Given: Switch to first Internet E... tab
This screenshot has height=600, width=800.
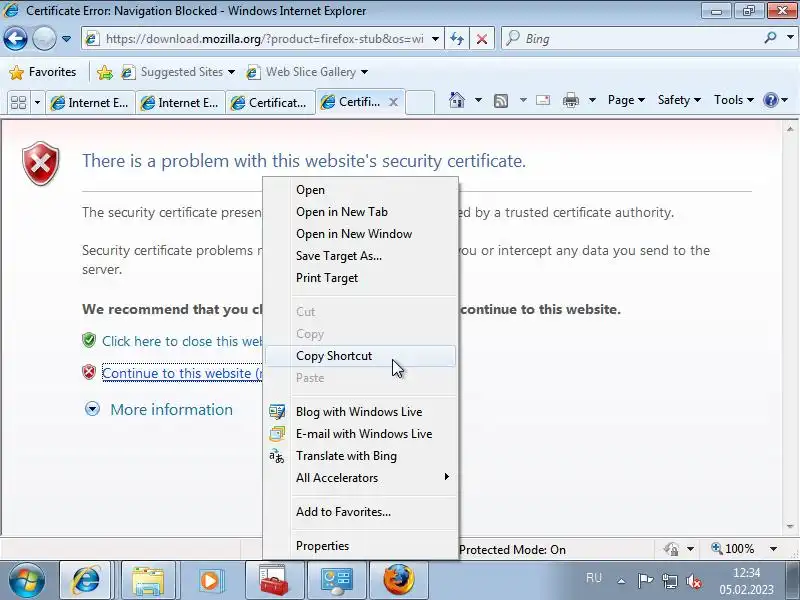Looking at the screenshot, I should tap(90, 103).
